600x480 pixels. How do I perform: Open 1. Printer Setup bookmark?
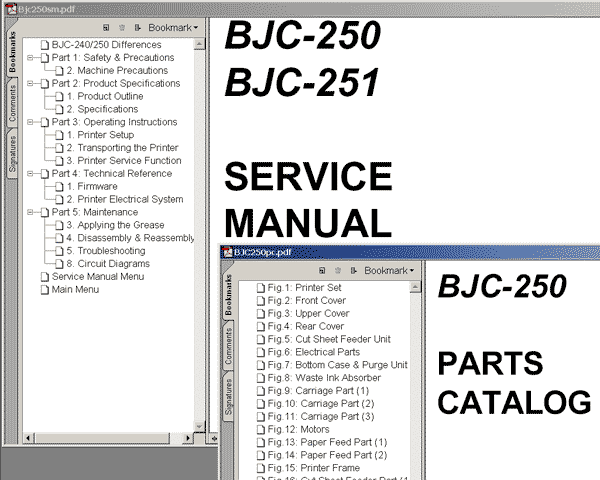click(100, 135)
